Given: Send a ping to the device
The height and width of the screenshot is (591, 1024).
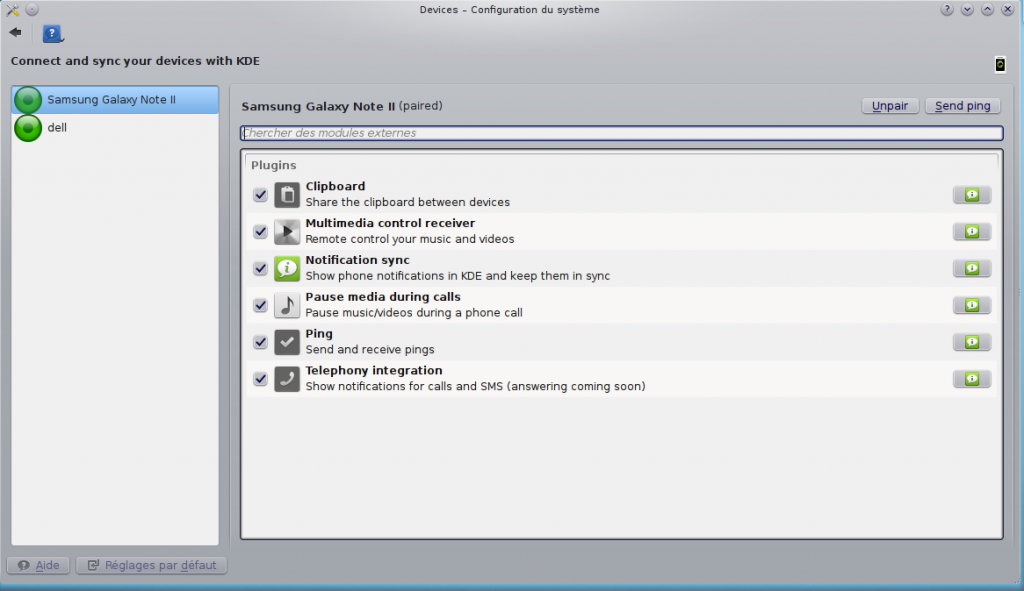Looking at the screenshot, I should (x=963, y=106).
